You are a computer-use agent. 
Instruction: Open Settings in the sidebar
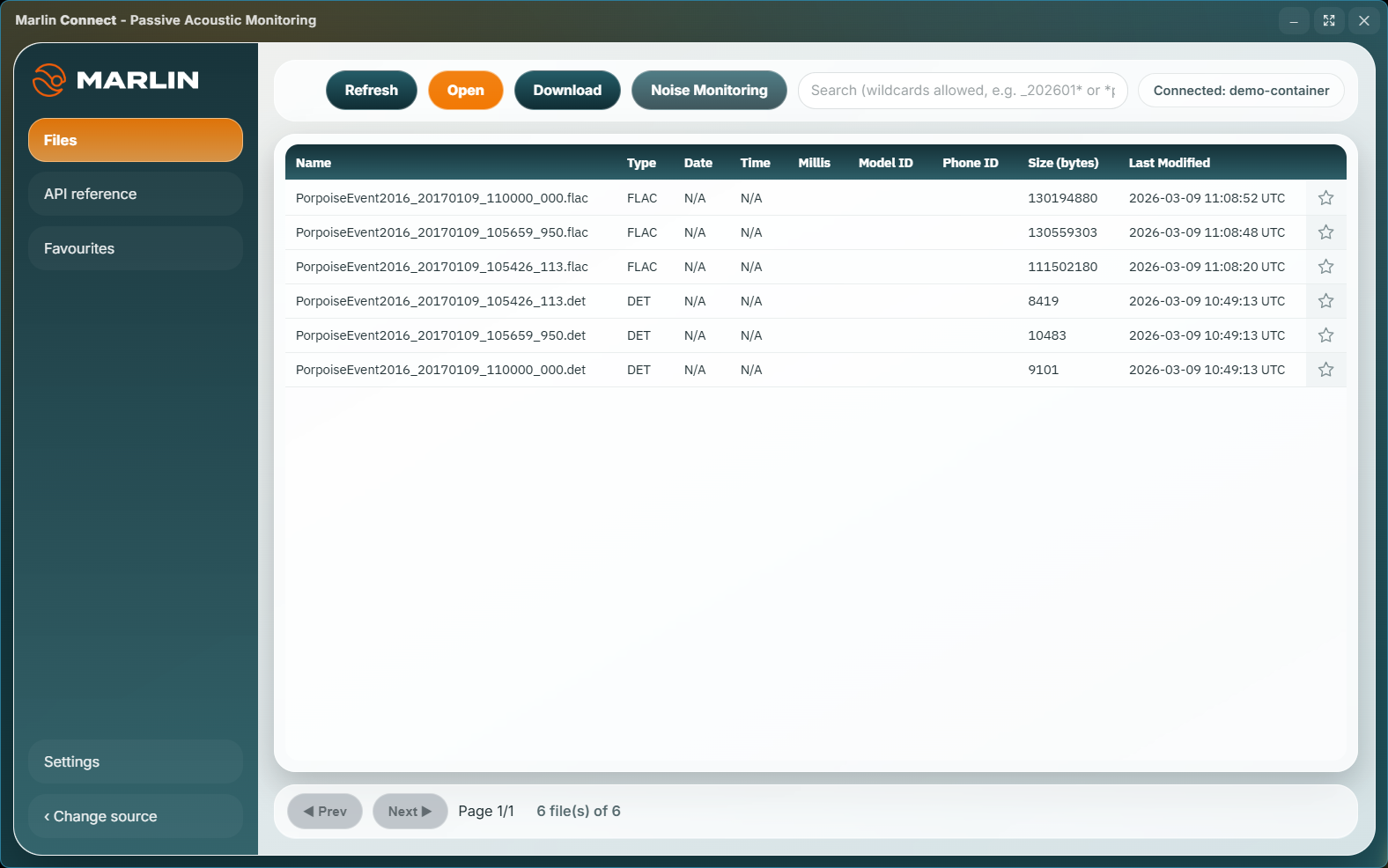tap(136, 761)
